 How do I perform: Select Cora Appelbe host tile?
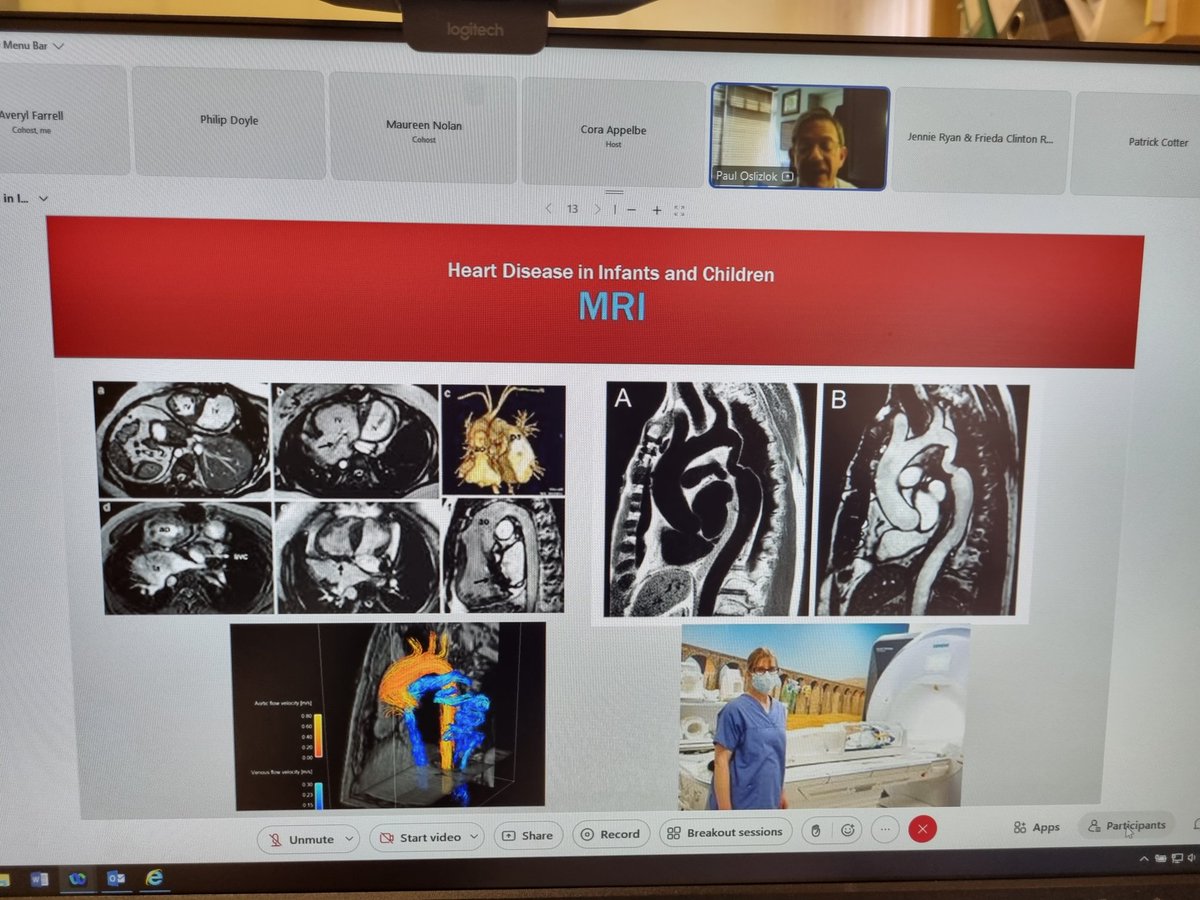613,133
